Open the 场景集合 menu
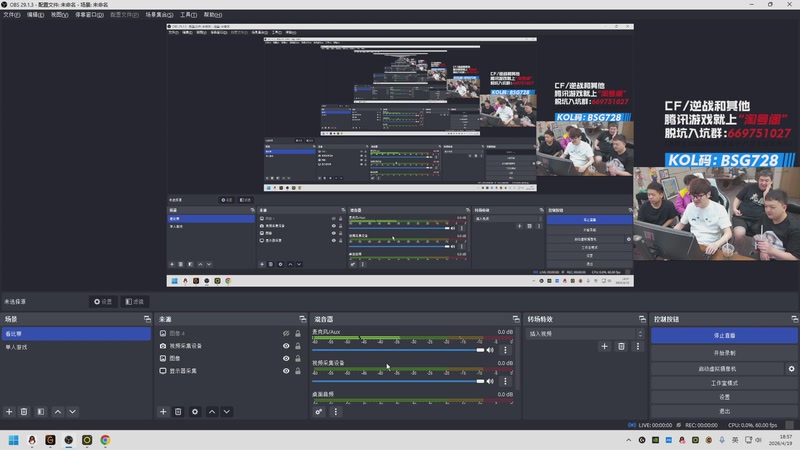Screen dimensions: 800x450 (x=159, y=15)
